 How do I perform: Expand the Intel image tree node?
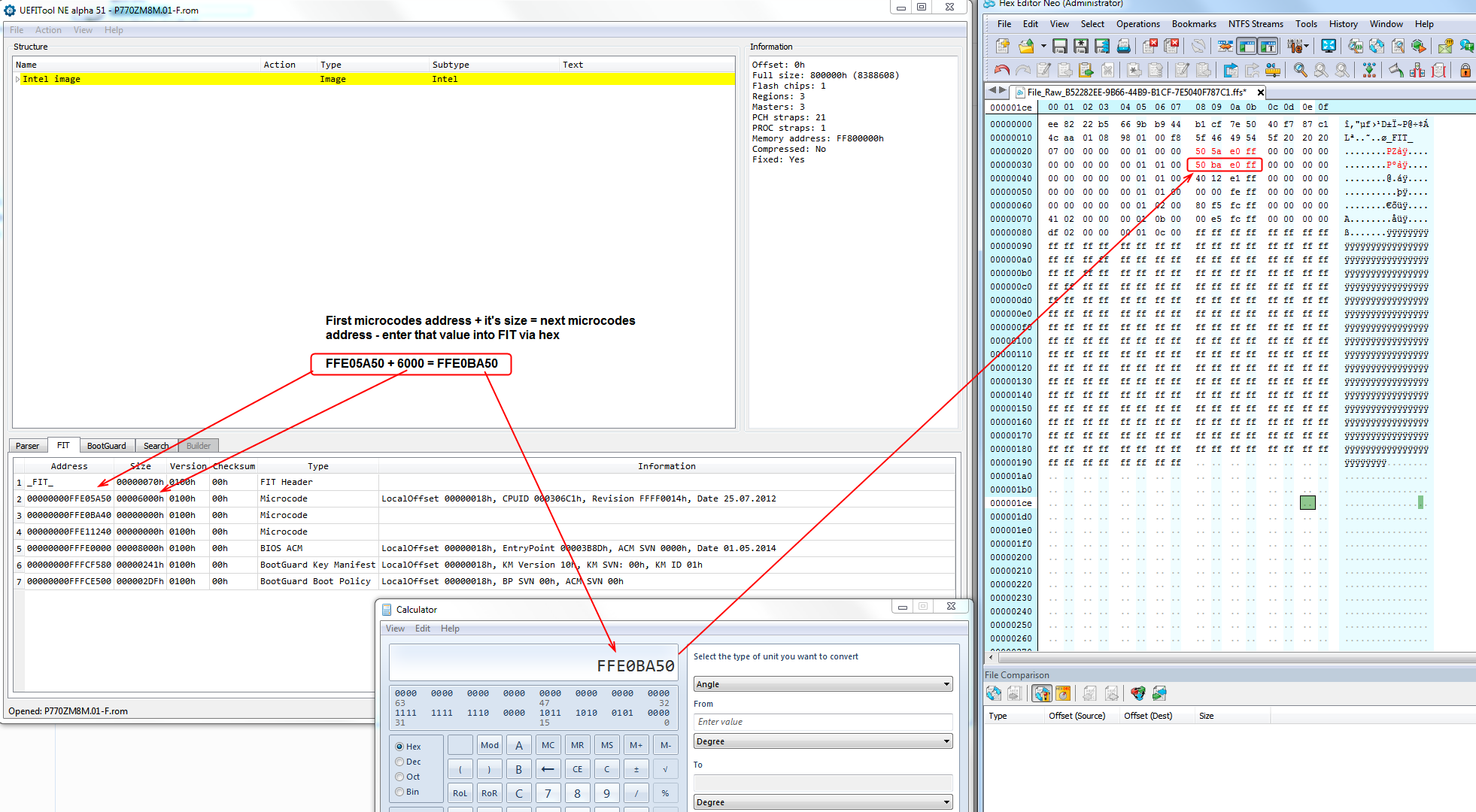coord(17,79)
